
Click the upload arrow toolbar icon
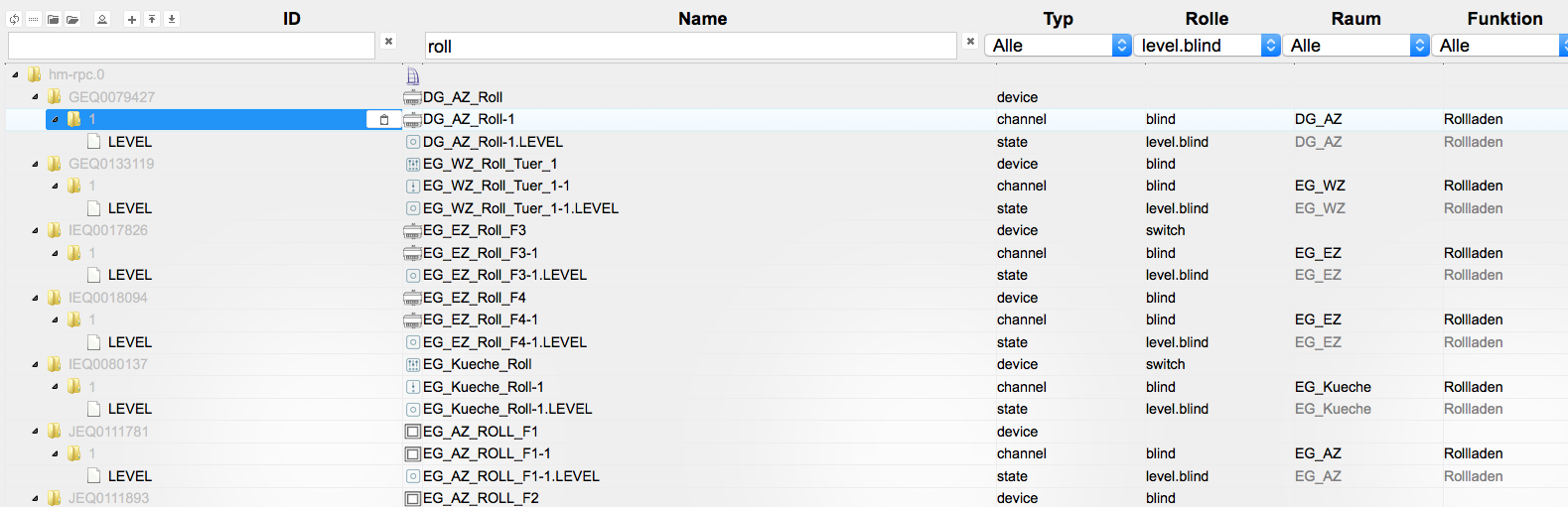[x=152, y=19]
